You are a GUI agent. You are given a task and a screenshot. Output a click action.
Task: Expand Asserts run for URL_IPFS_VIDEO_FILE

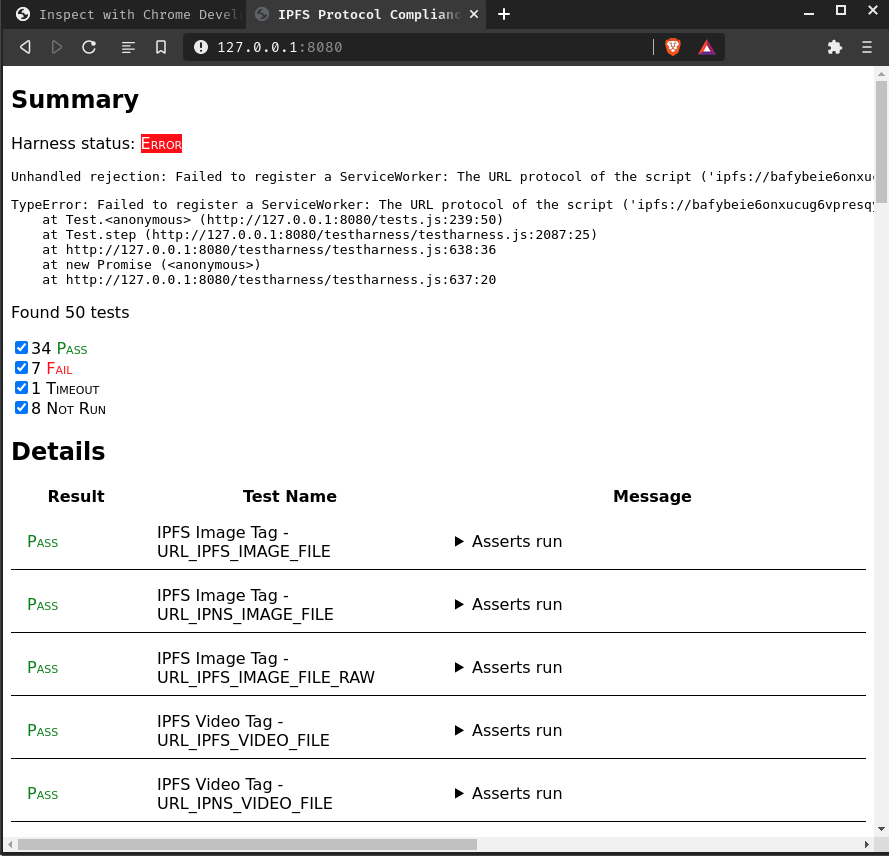click(509, 730)
